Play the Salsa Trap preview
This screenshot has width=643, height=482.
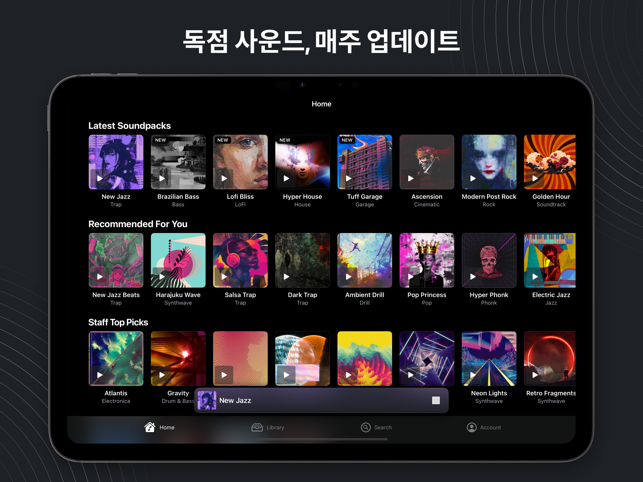(224, 277)
